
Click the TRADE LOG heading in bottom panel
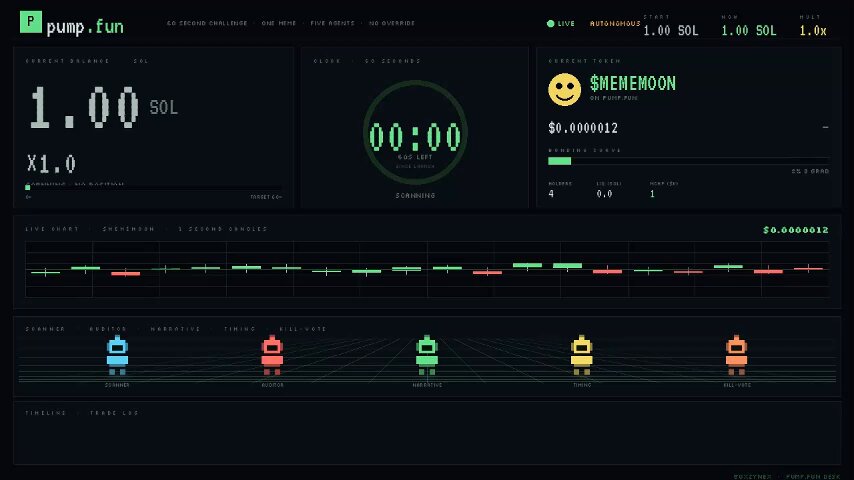point(114,413)
